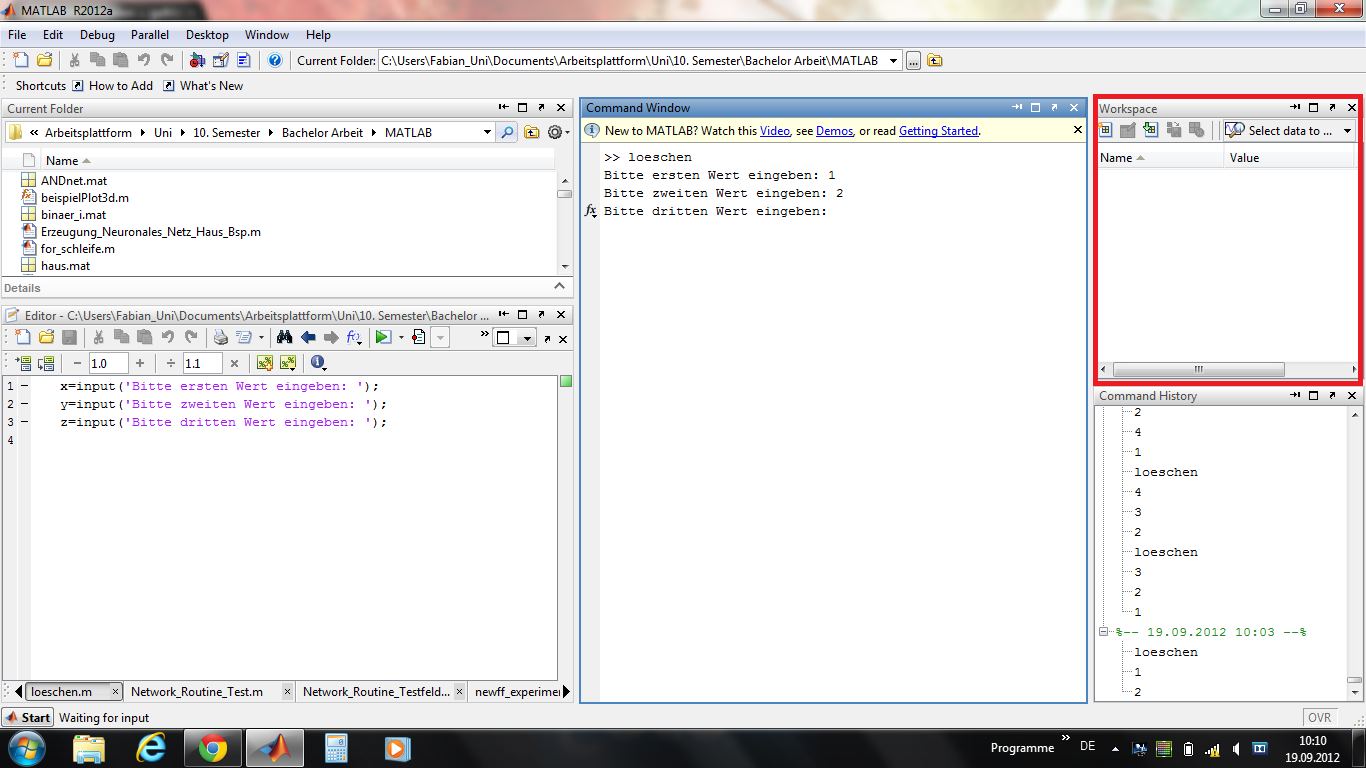Click the Getting Started link
The image size is (1366, 768).
click(938, 131)
